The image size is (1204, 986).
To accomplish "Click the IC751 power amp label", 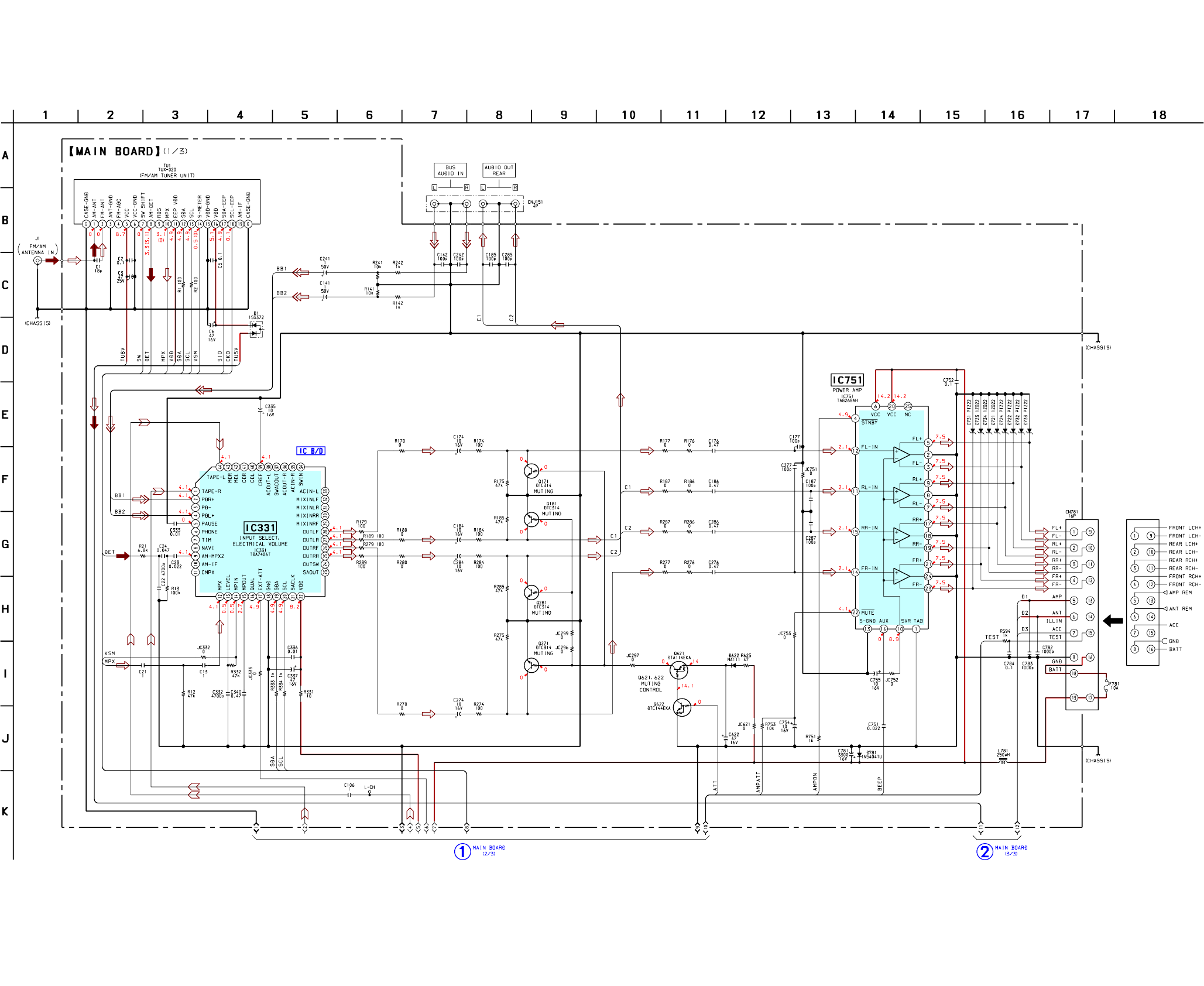I will 847,380.
